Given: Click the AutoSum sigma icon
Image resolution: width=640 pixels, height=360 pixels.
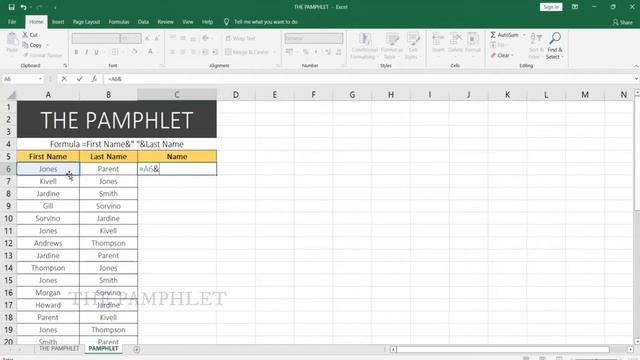Looking at the screenshot, I should (x=493, y=35).
